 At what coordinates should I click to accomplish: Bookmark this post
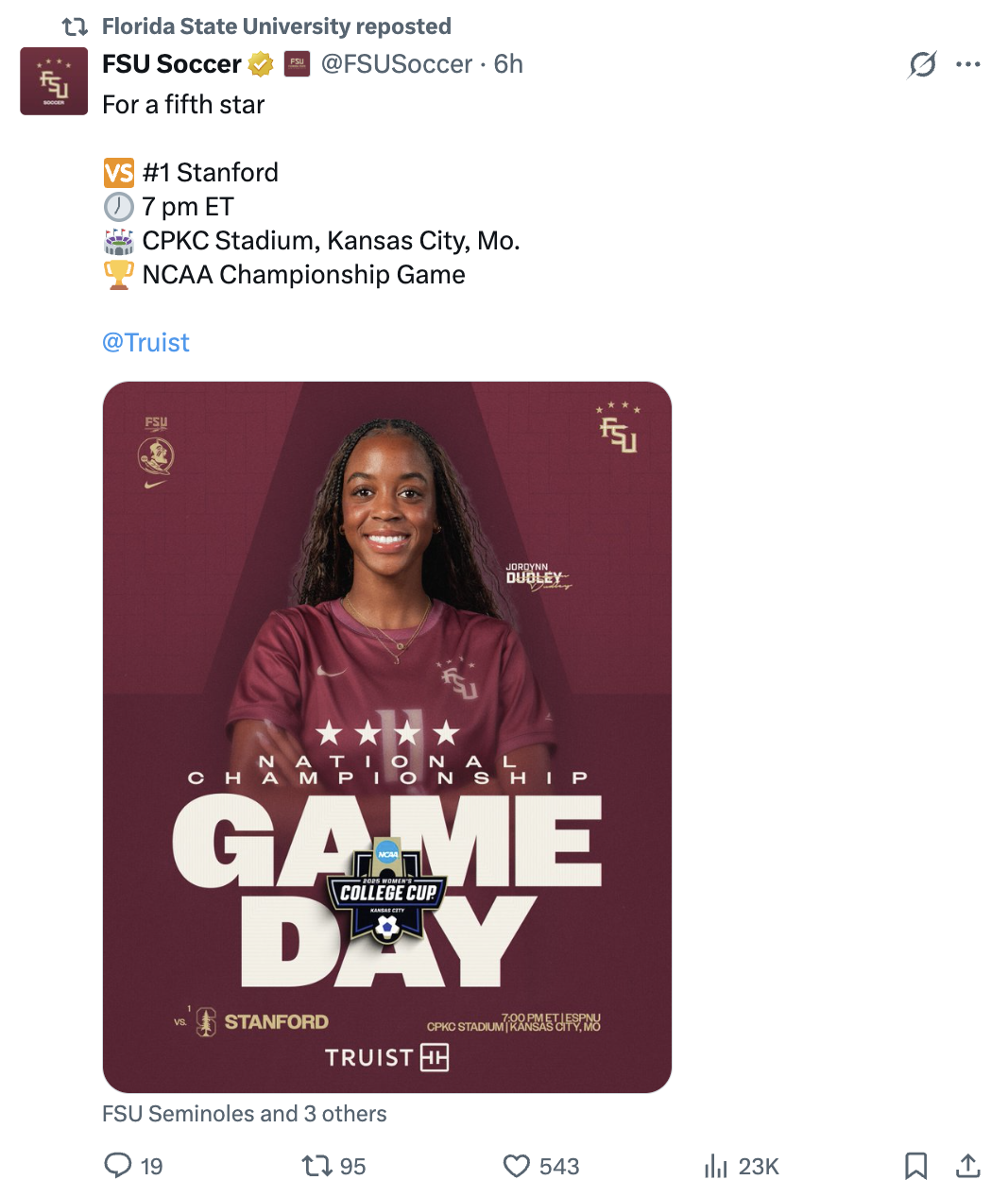coord(915,1166)
